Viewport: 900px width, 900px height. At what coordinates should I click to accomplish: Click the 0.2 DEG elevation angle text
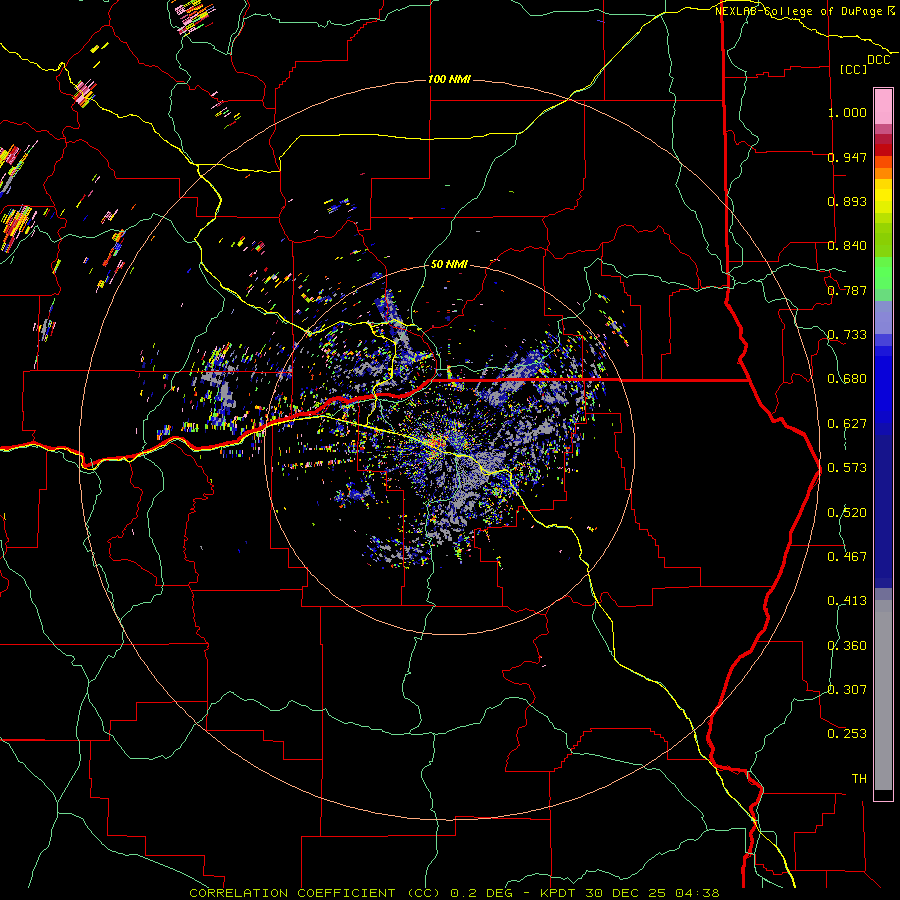pyautogui.click(x=481, y=893)
